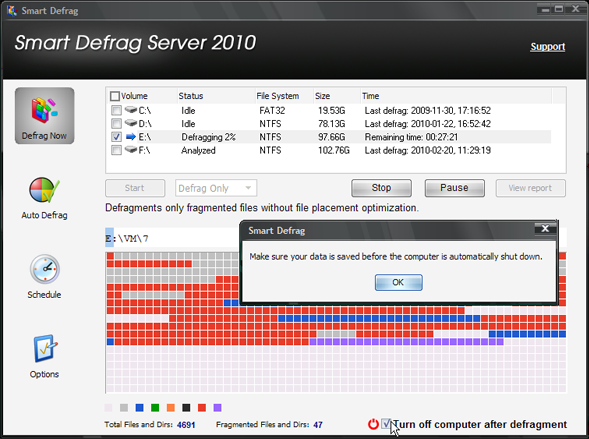The image size is (589, 439).
Task: Open the Options icon in sidebar
Action: [x=45, y=349]
